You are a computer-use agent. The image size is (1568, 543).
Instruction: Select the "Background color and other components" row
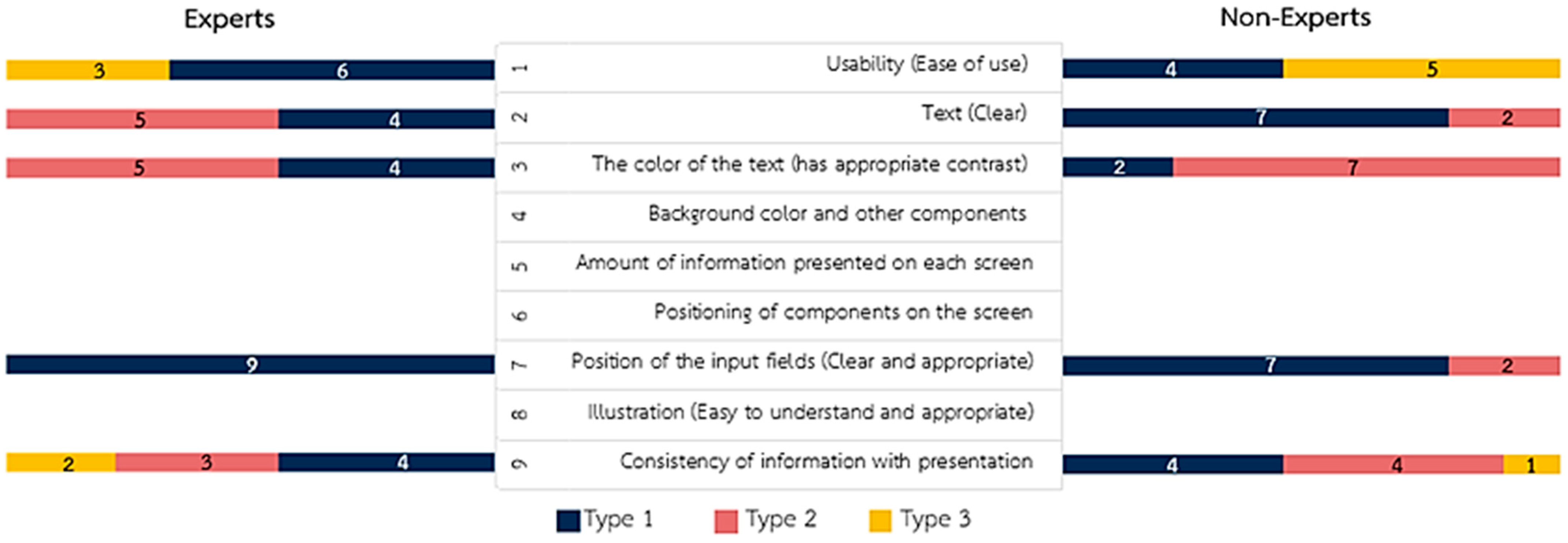[836, 214]
